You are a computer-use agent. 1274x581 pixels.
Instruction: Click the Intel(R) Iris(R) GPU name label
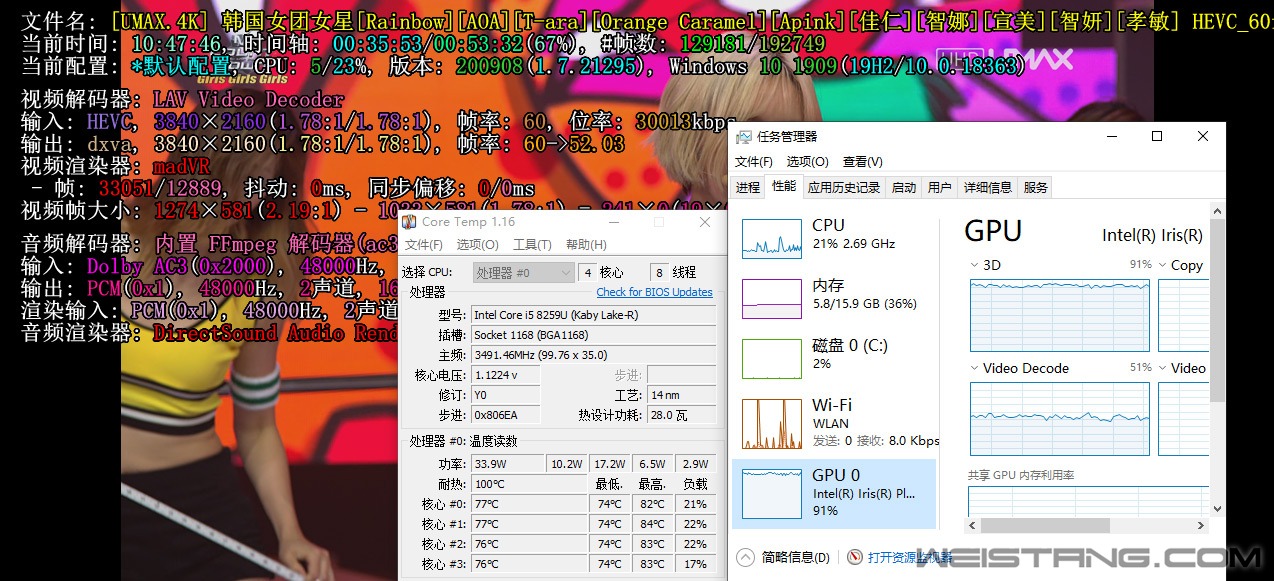click(x=1152, y=235)
